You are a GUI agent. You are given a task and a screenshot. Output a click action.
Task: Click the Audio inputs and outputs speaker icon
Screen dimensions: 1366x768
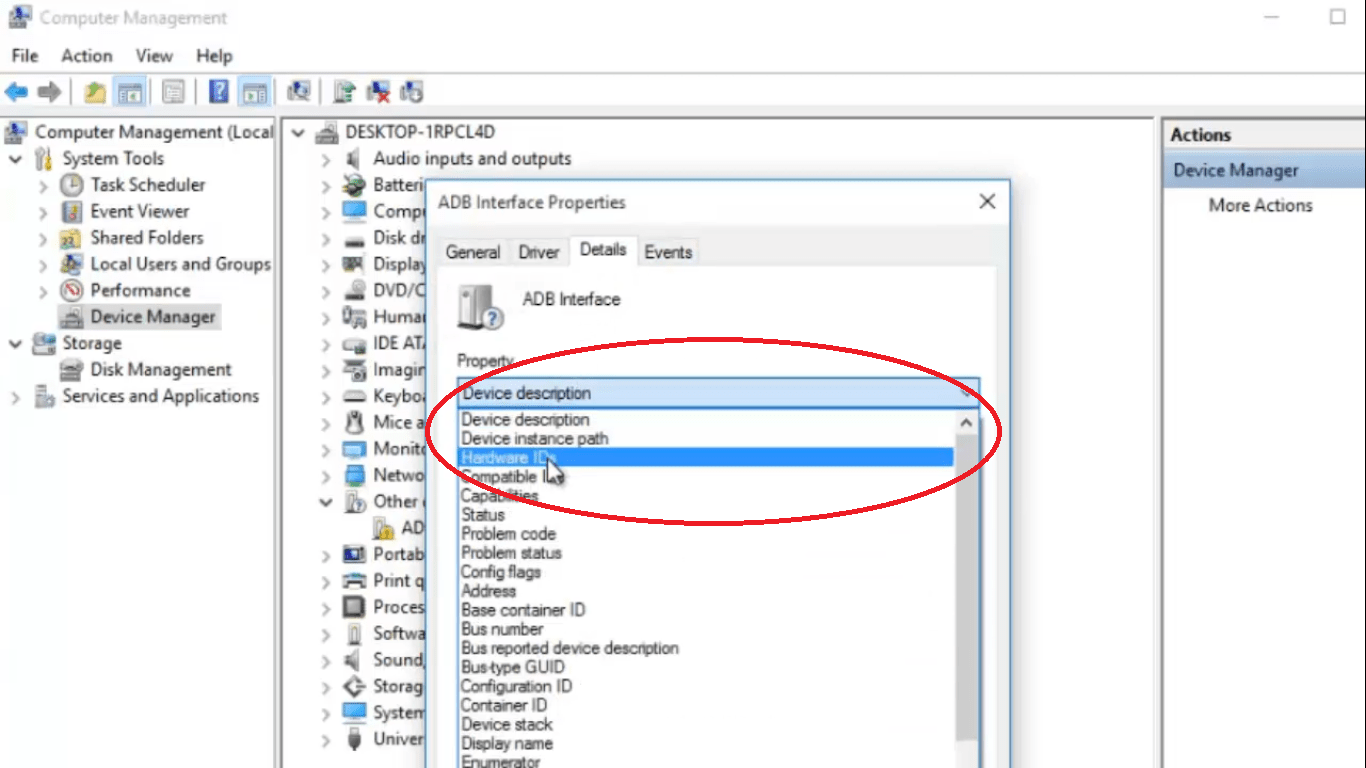click(354, 159)
